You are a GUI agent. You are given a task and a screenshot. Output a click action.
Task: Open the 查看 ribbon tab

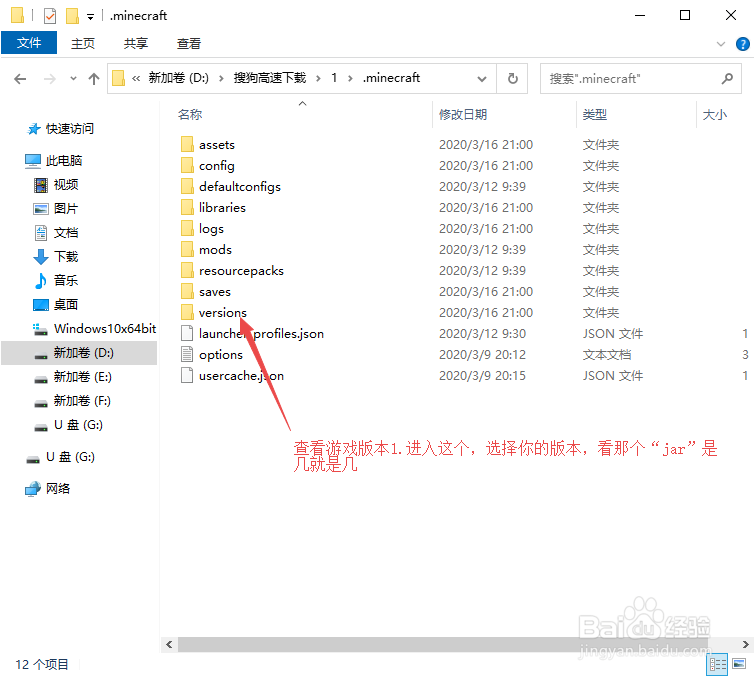pyautogui.click(x=189, y=43)
